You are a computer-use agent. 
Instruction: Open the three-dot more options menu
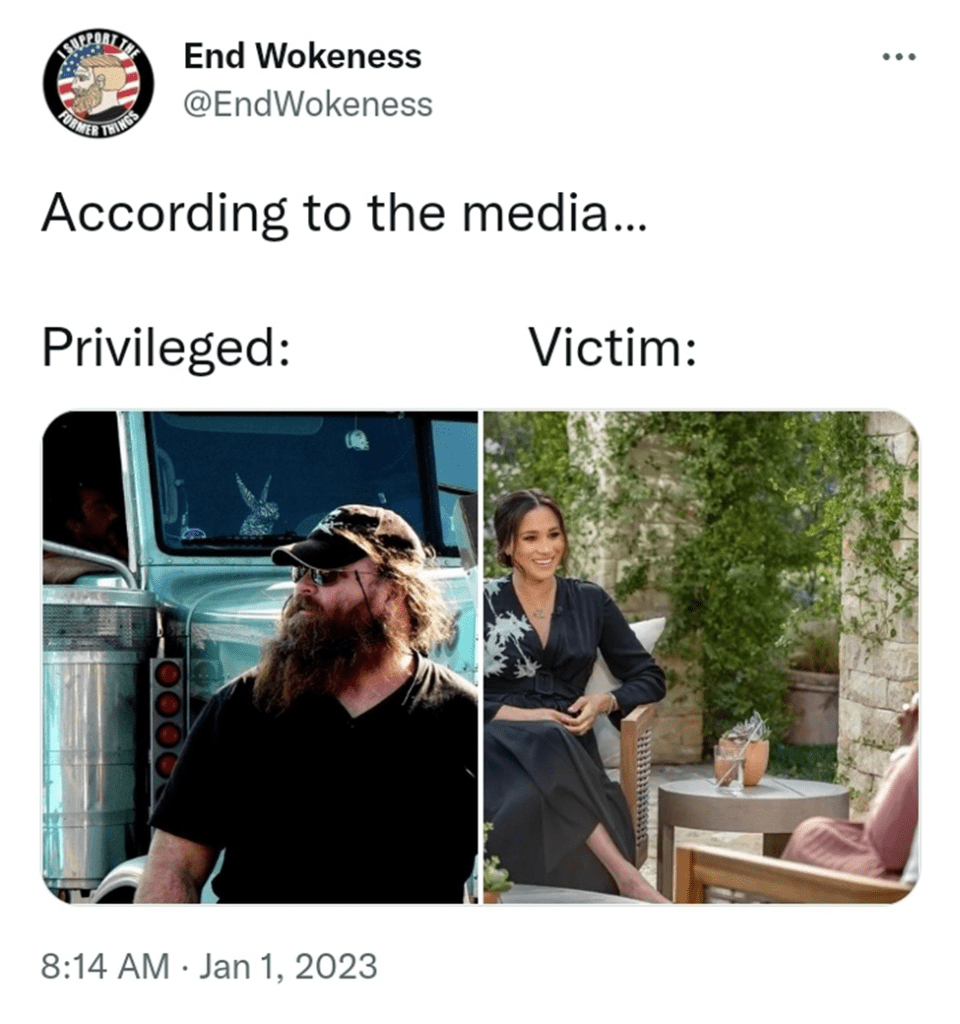tap(899, 57)
